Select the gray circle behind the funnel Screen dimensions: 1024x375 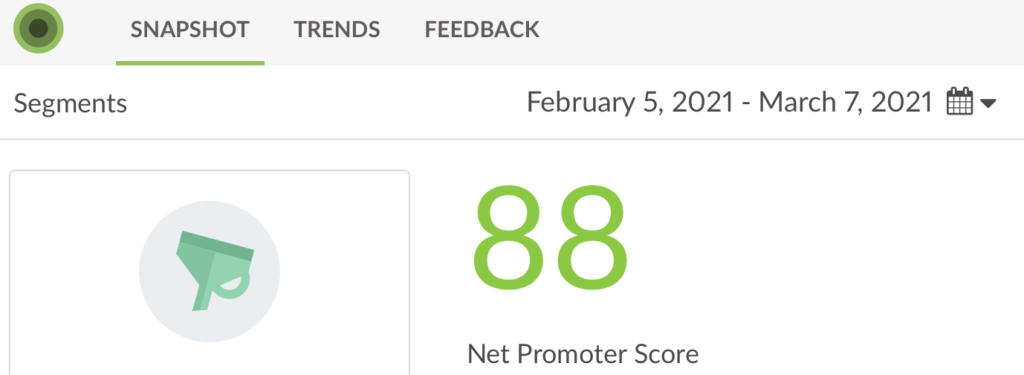click(x=210, y=271)
